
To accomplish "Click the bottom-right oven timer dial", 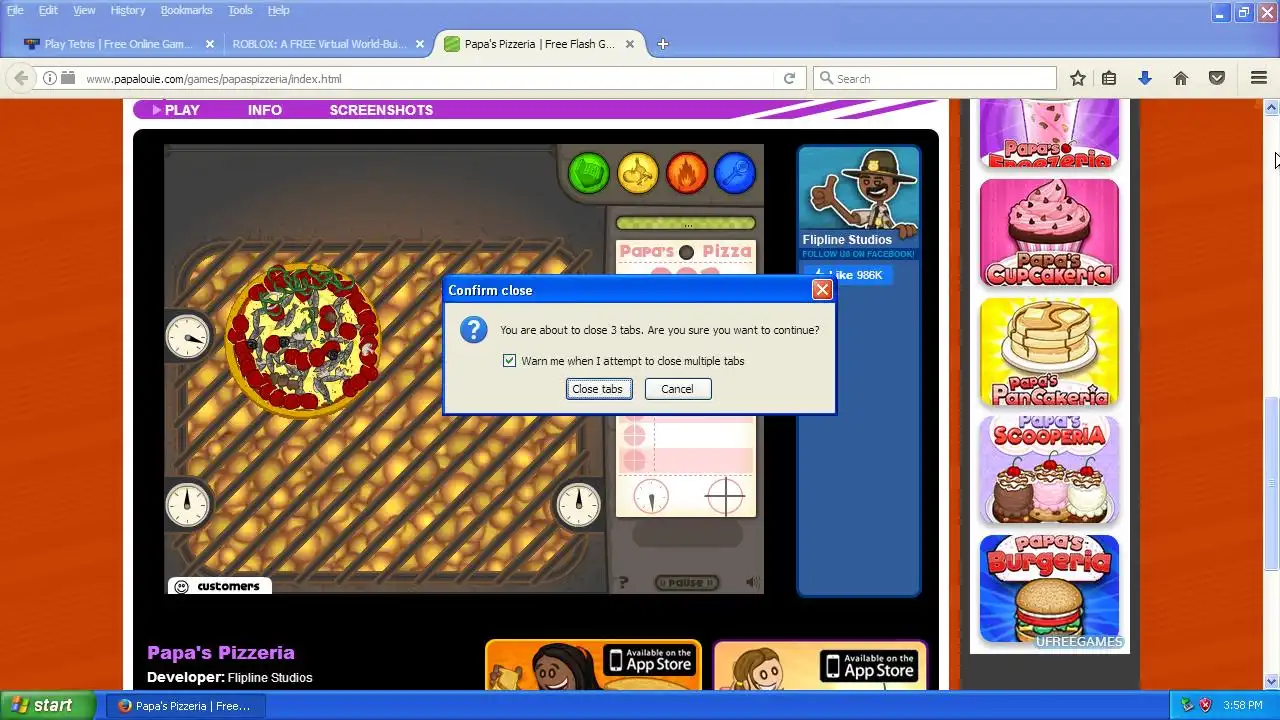I will click(578, 505).
